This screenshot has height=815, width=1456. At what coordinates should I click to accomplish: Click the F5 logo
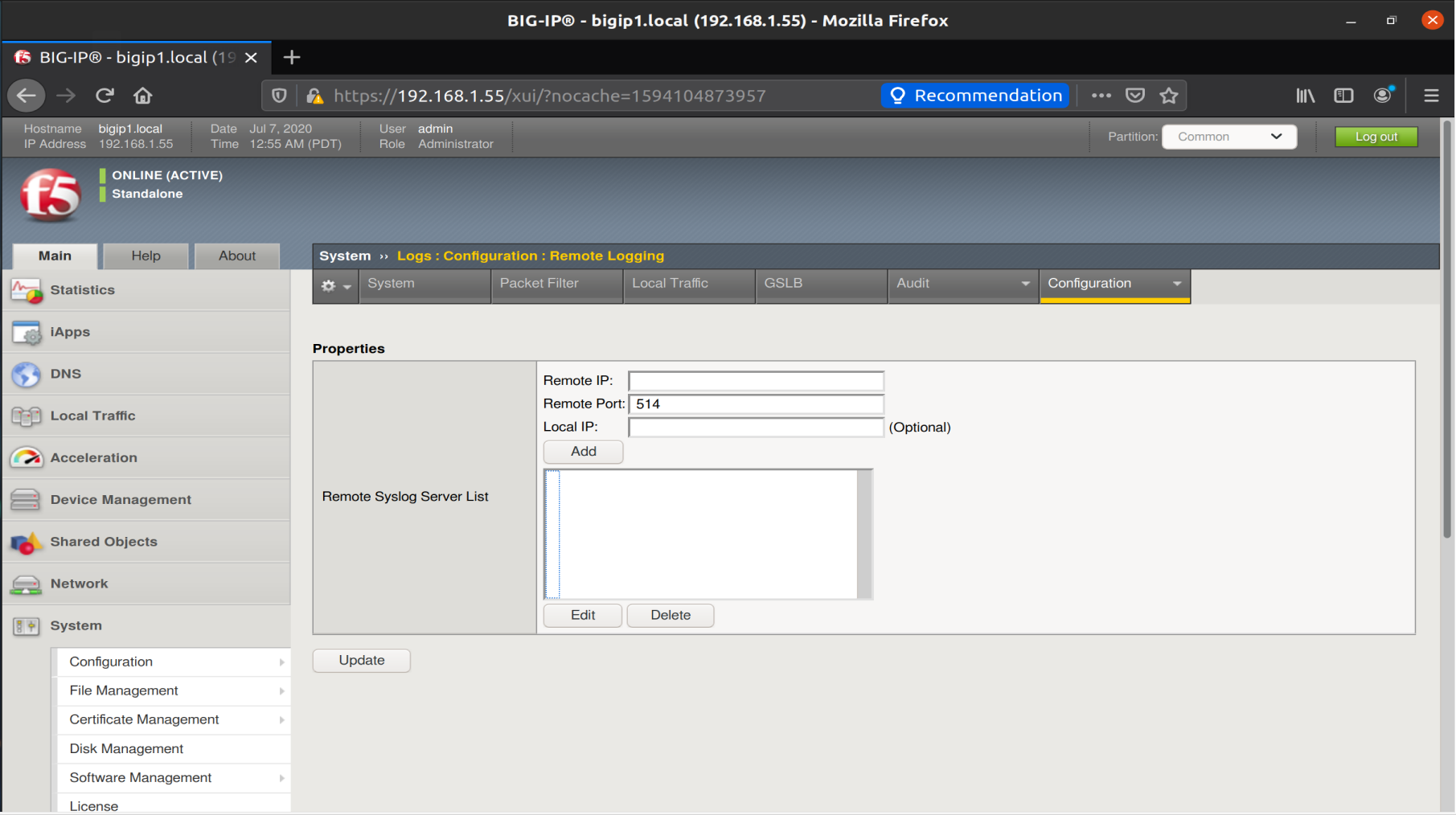click(51, 195)
